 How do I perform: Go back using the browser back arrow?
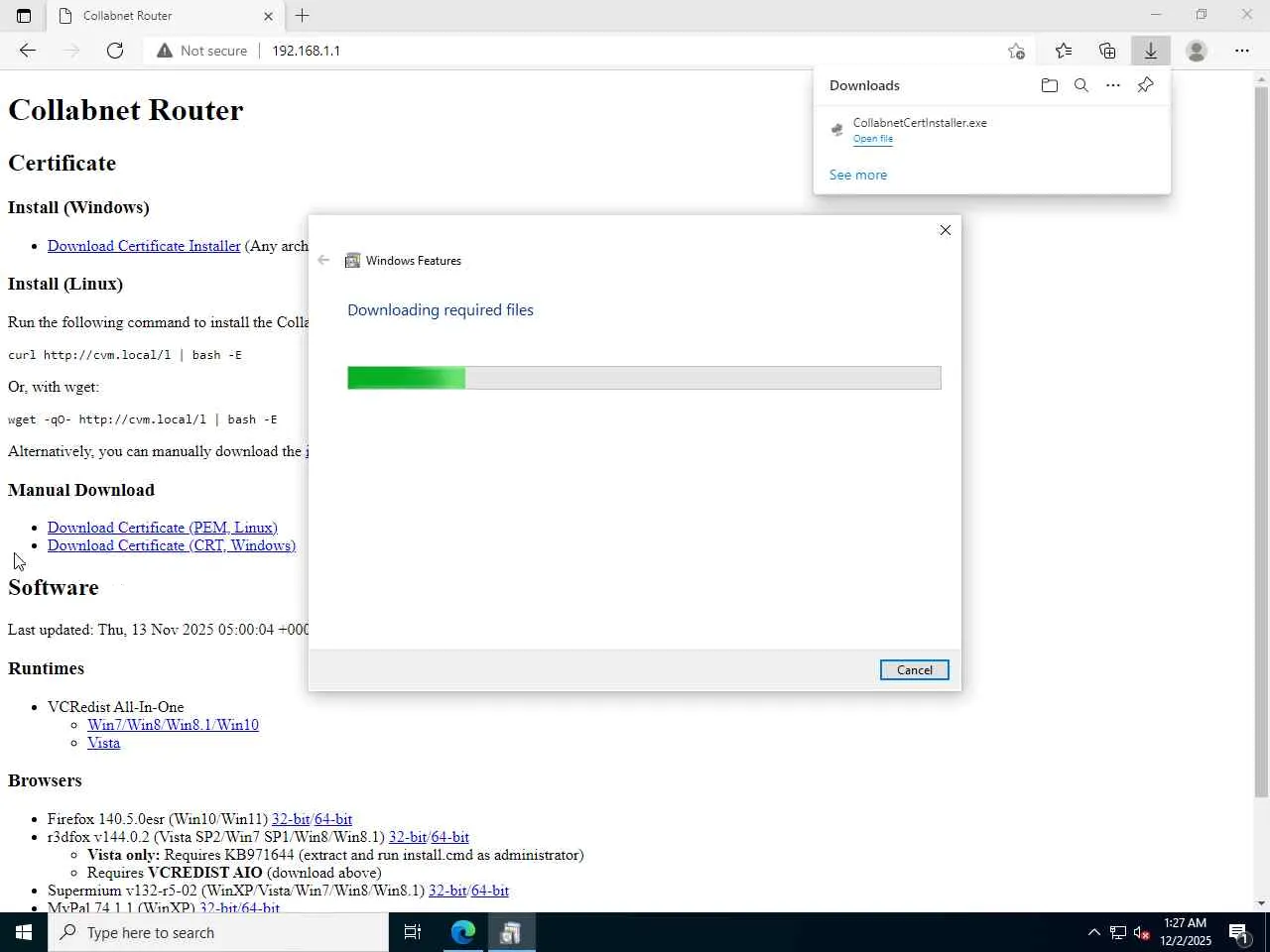coord(27,51)
